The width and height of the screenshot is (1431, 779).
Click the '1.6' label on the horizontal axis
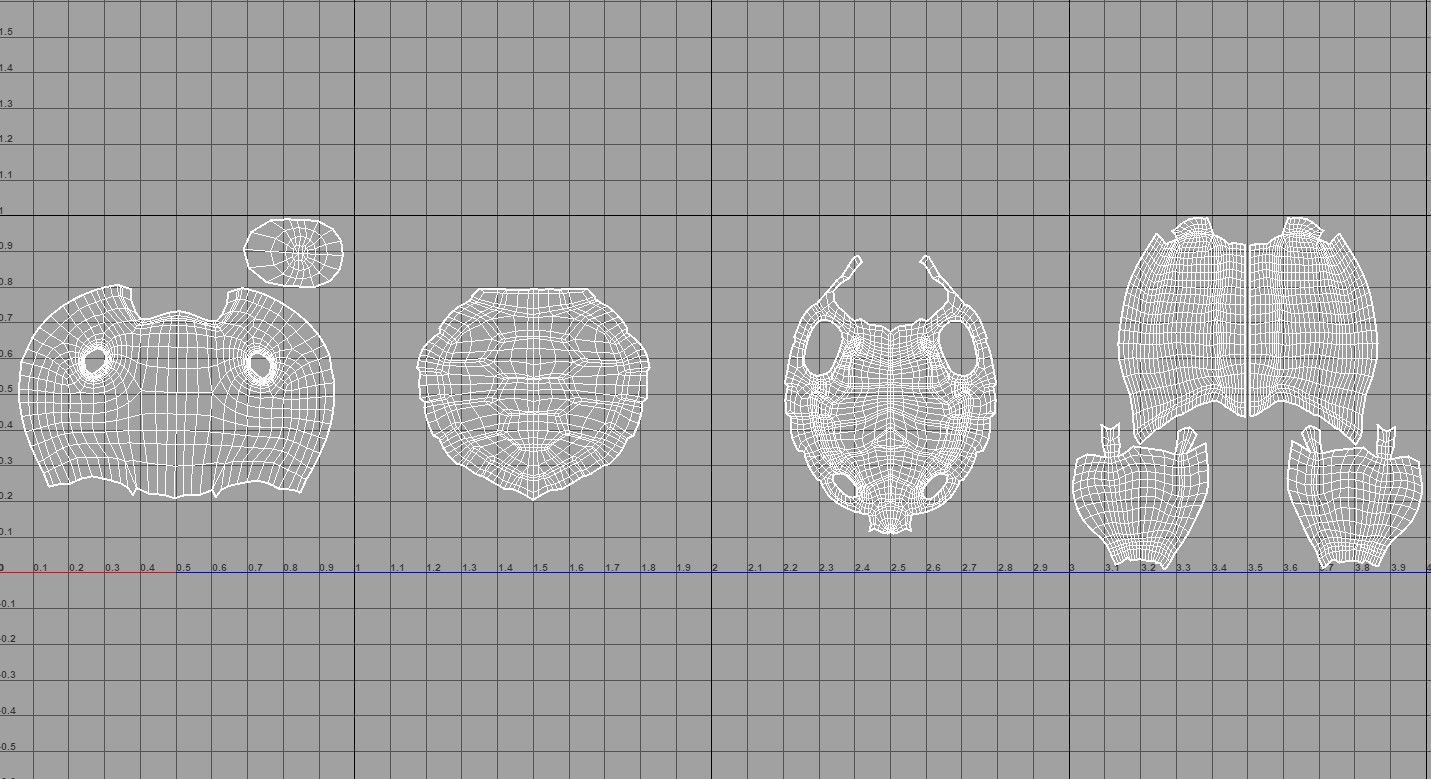pos(577,568)
